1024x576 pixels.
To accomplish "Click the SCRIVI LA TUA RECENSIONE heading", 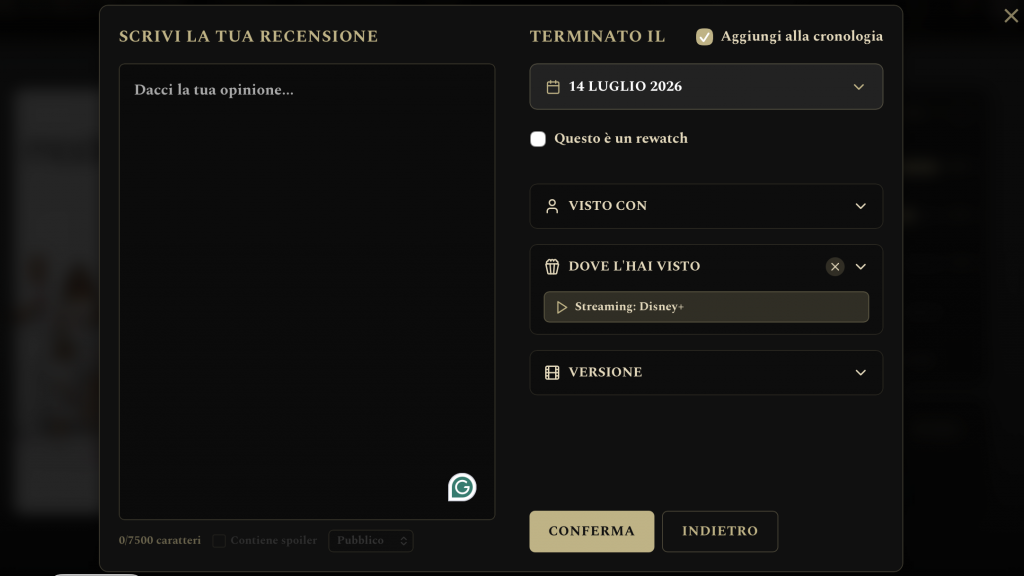I will click(248, 37).
